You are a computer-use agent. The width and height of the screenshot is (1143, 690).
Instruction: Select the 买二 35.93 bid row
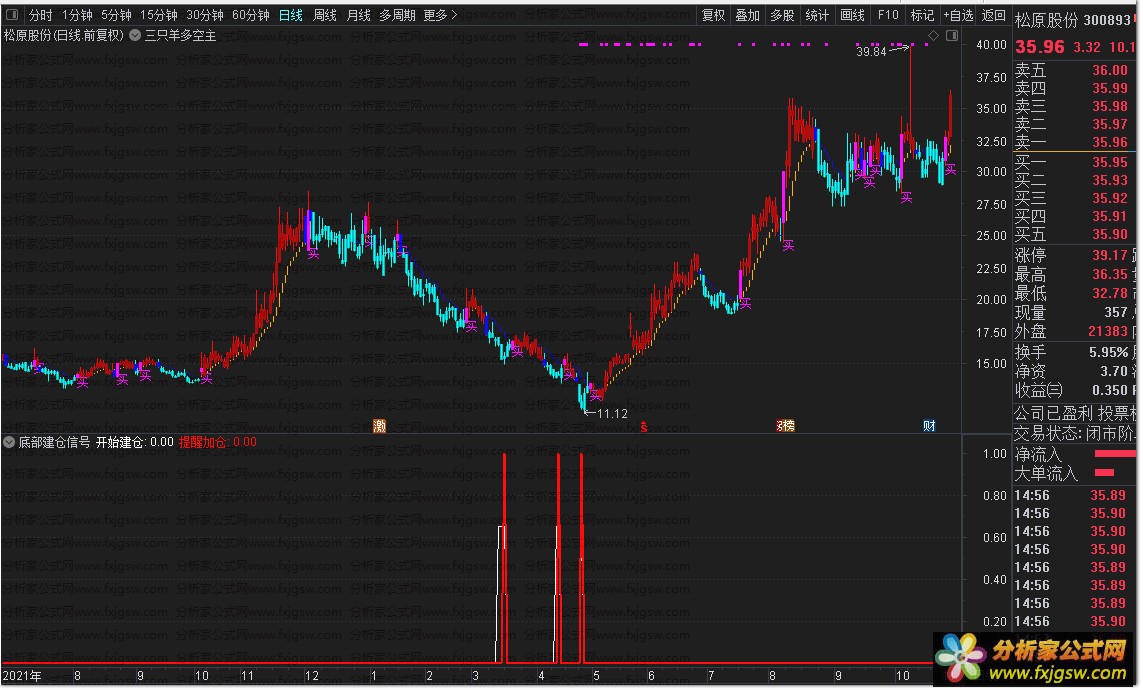click(x=1074, y=180)
